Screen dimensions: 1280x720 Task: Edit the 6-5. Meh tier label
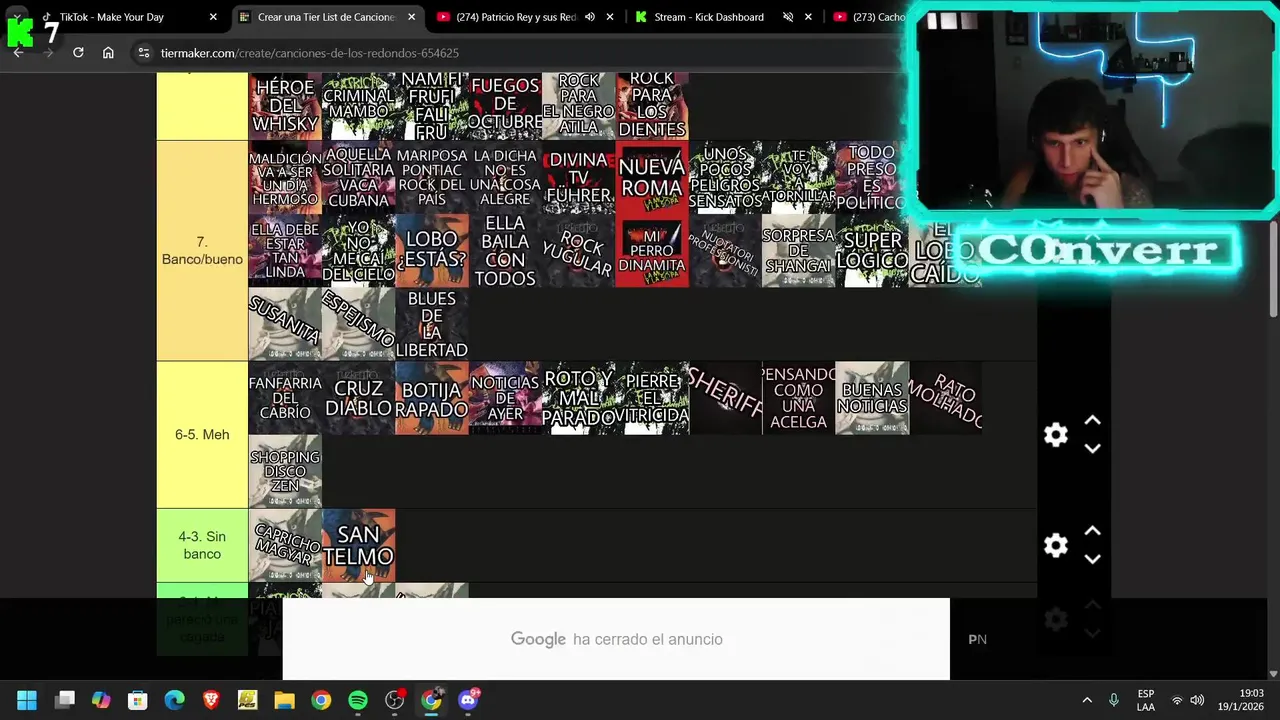tap(202, 435)
